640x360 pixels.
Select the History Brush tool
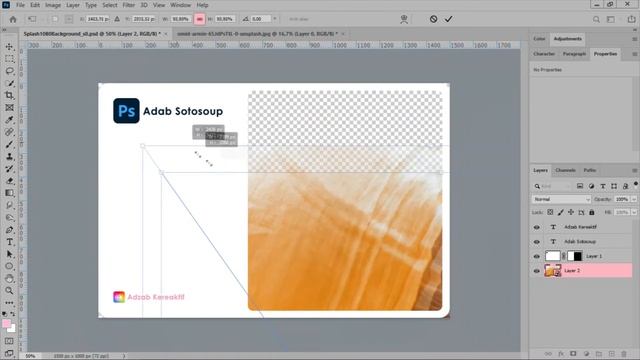click(9, 169)
